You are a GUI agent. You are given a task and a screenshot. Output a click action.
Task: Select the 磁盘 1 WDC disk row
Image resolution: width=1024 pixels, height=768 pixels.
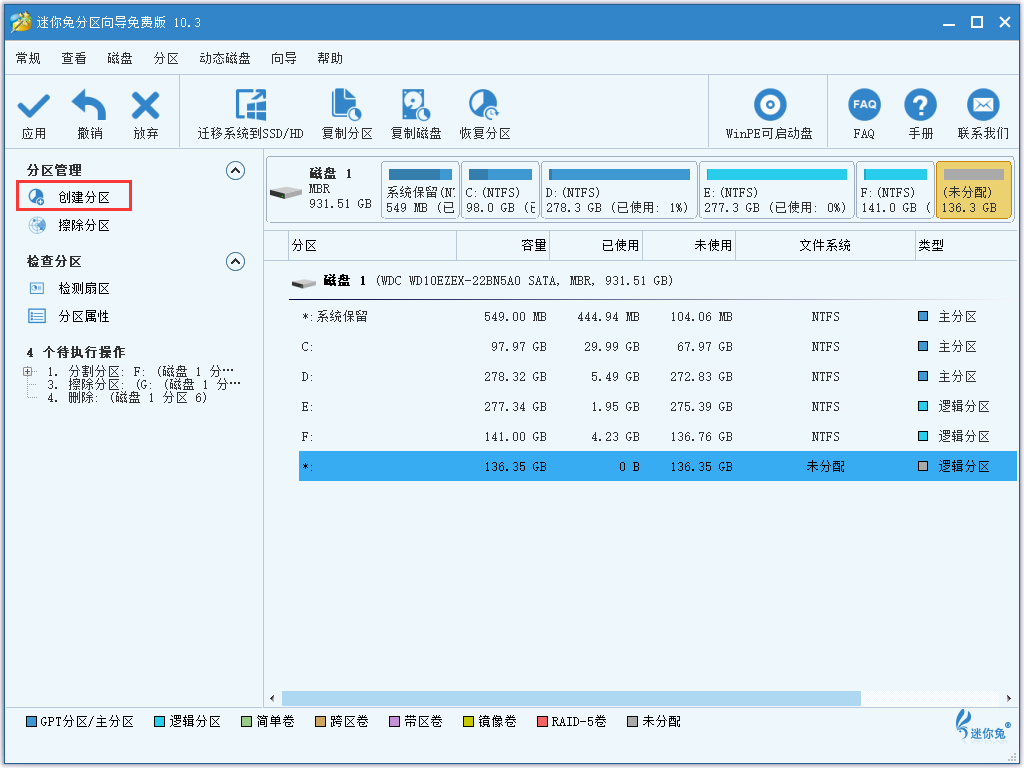653,281
